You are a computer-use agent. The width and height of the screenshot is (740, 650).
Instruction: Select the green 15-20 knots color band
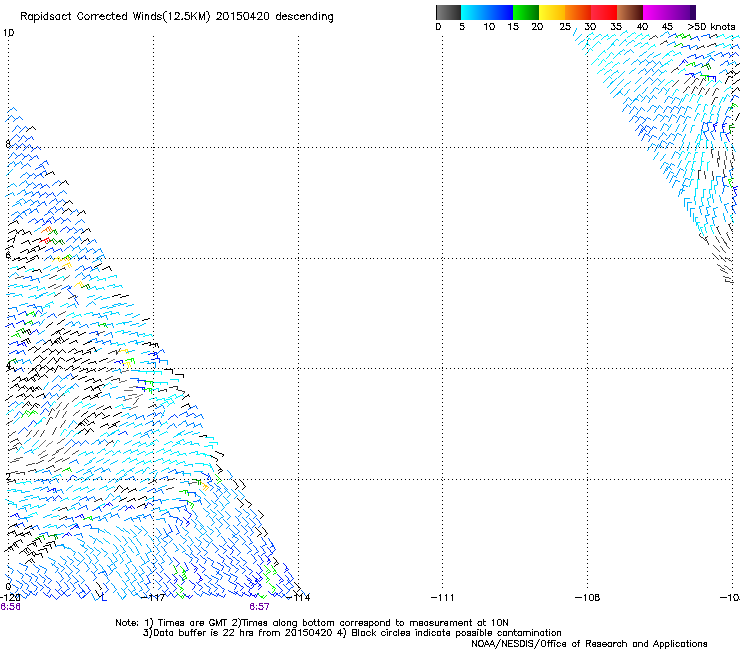[x=526, y=12]
